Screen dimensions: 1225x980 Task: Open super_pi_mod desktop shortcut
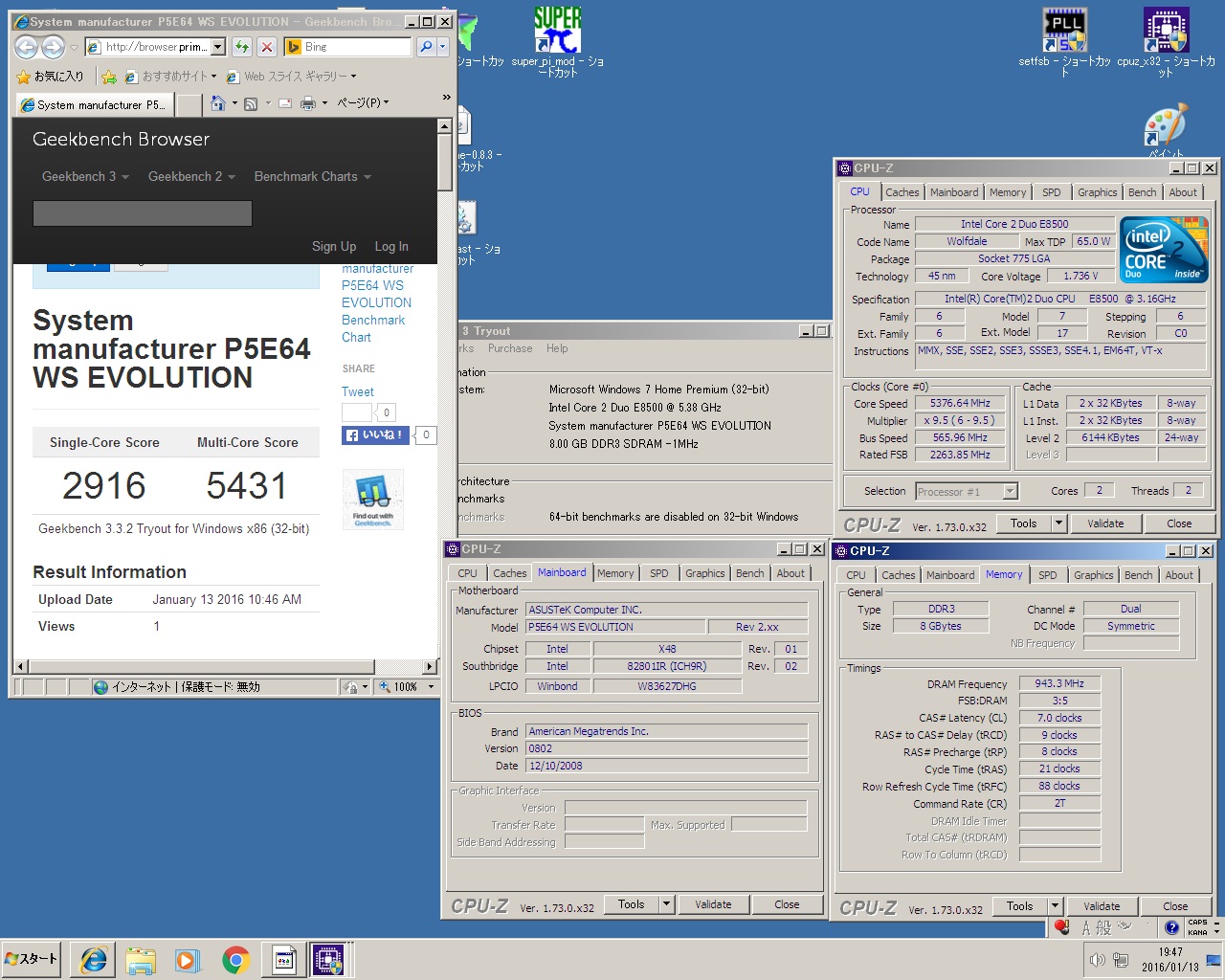point(558,43)
